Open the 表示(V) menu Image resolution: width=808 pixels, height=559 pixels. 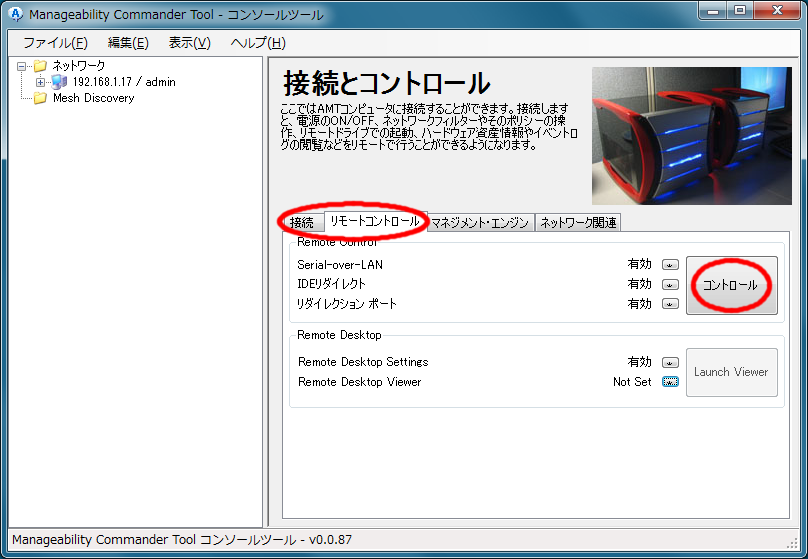click(x=189, y=43)
